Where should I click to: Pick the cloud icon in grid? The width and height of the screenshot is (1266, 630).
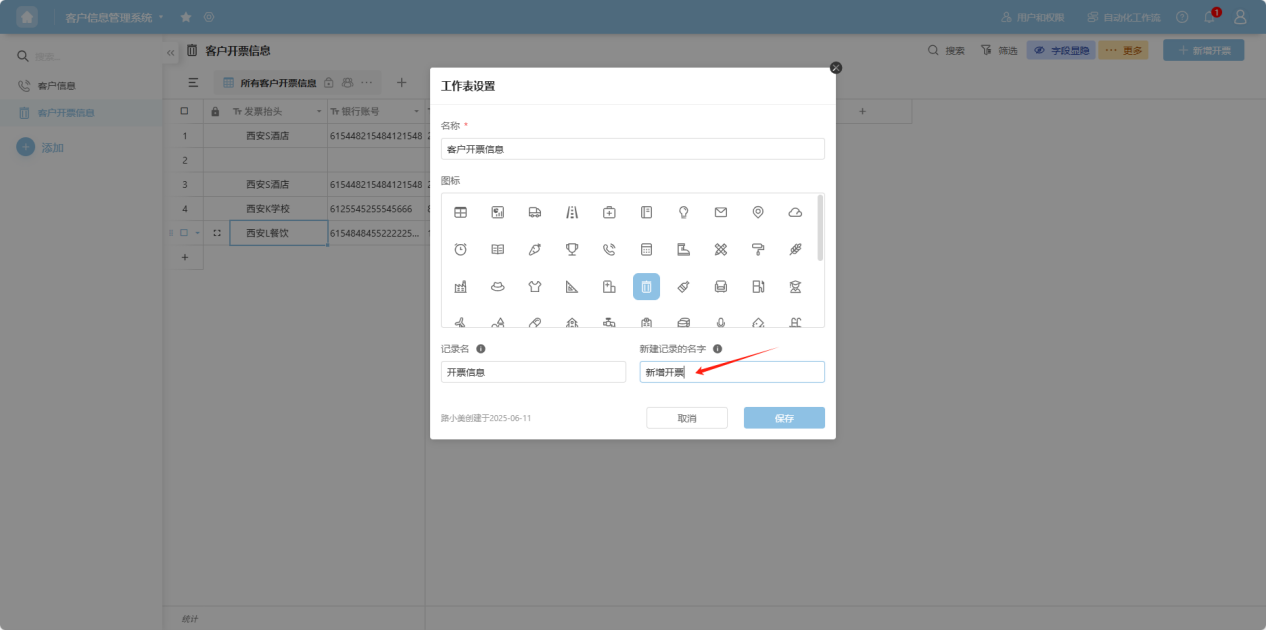[x=795, y=212]
